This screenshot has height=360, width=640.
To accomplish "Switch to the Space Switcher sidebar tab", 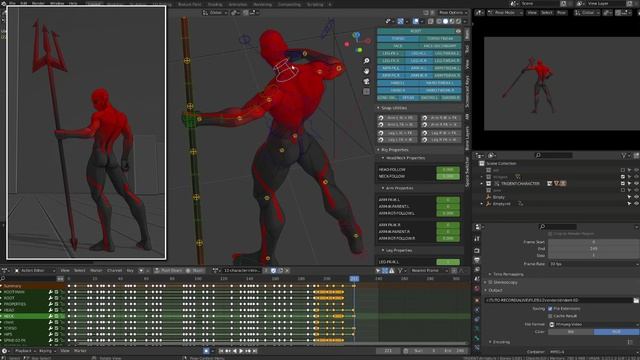I will coord(467,172).
